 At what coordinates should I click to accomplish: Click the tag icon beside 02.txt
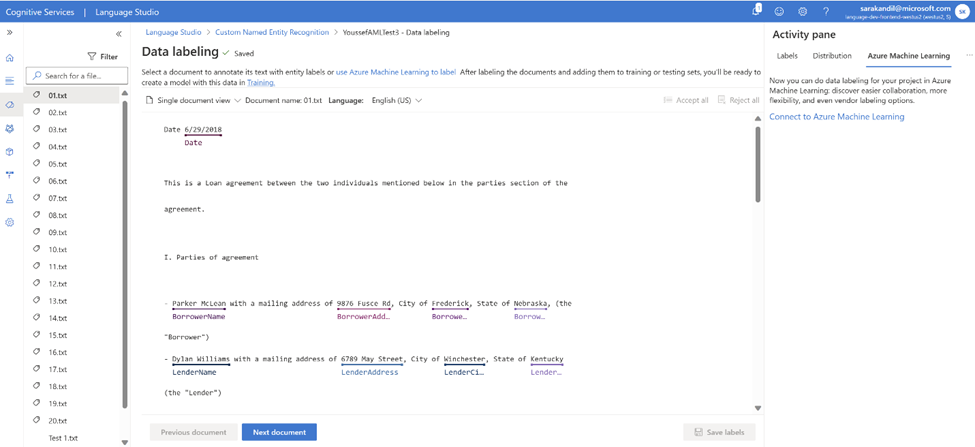click(x=36, y=113)
